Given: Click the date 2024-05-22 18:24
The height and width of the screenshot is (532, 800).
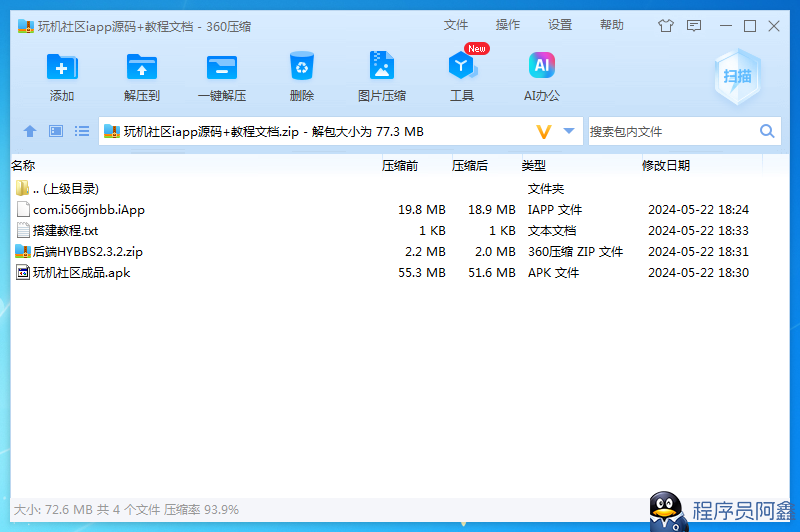Looking at the screenshot, I should [x=698, y=210].
